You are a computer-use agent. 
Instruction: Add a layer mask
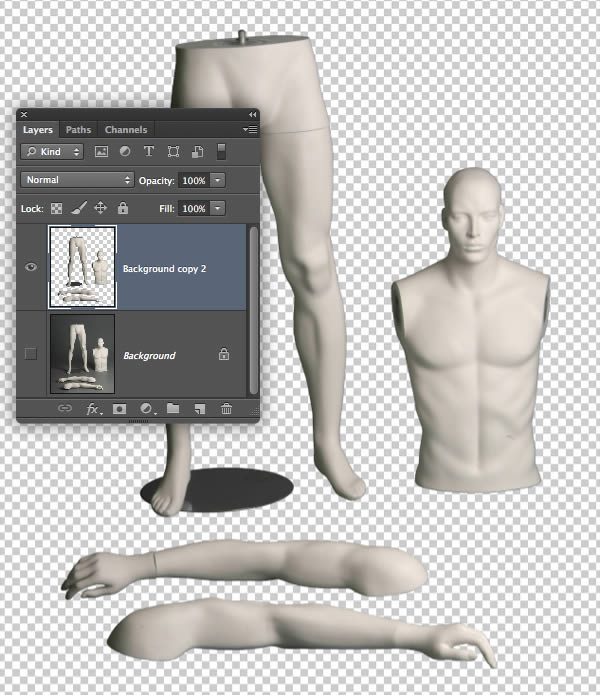pyautogui.click(x=119, y=409)
